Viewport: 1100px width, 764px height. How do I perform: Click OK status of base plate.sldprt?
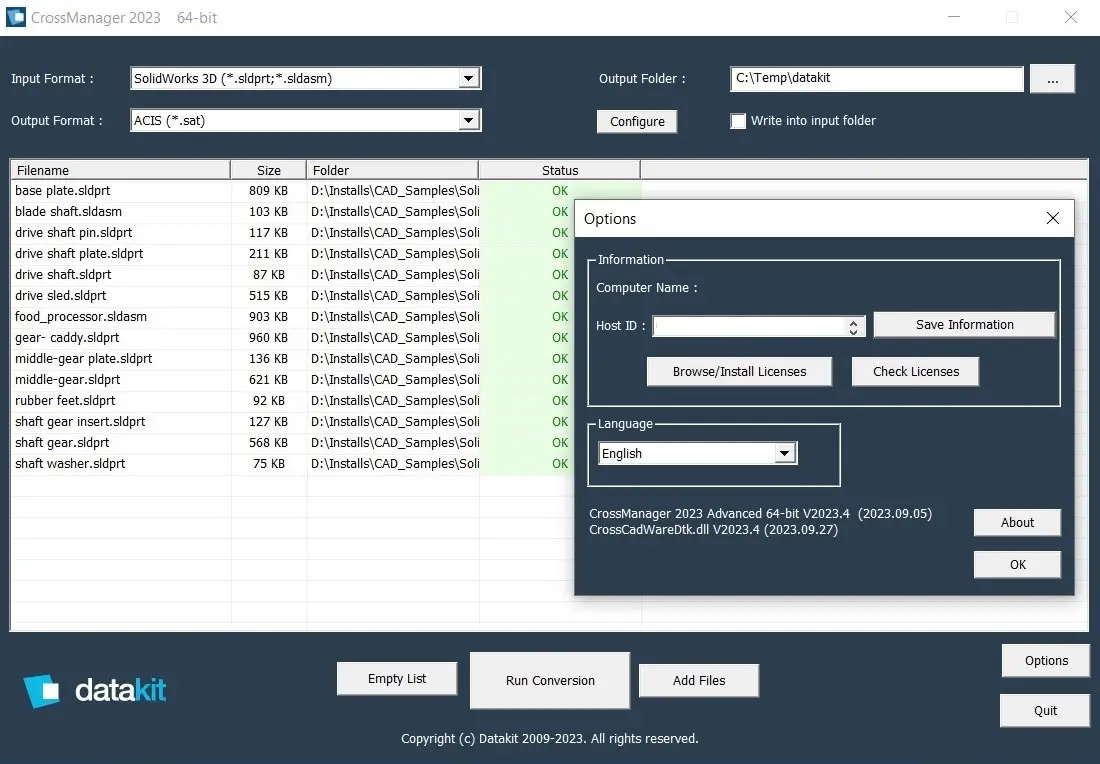point(560,191)
